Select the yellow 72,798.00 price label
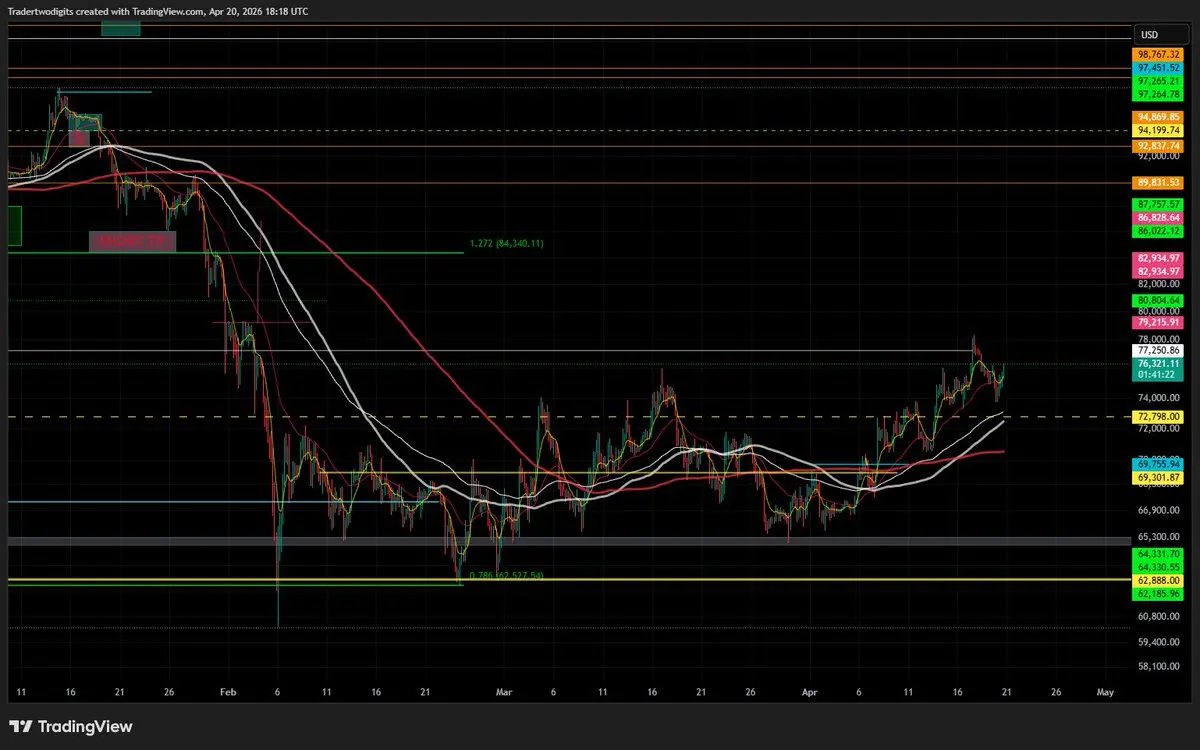The image size is (1200, 750). tap(1158, 416)
